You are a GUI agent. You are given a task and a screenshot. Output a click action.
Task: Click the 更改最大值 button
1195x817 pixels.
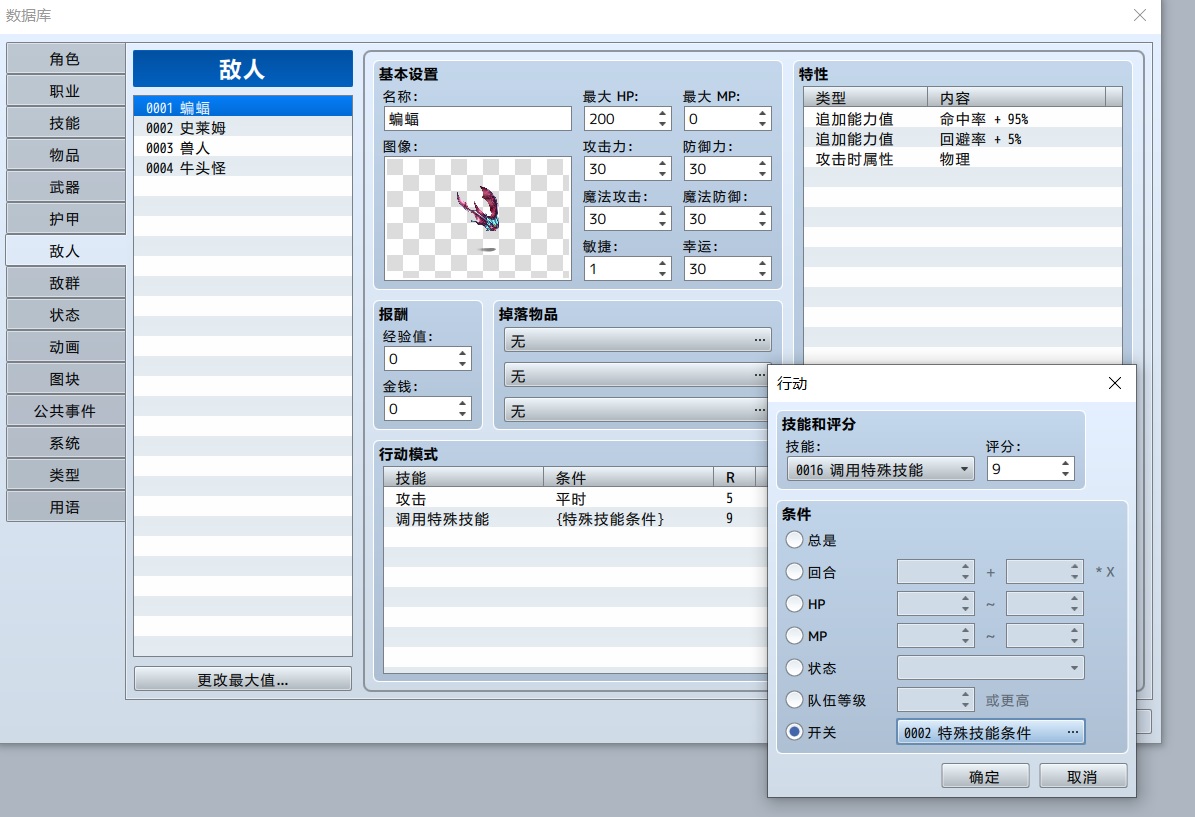pyautogui.click(x=242, y=679)
